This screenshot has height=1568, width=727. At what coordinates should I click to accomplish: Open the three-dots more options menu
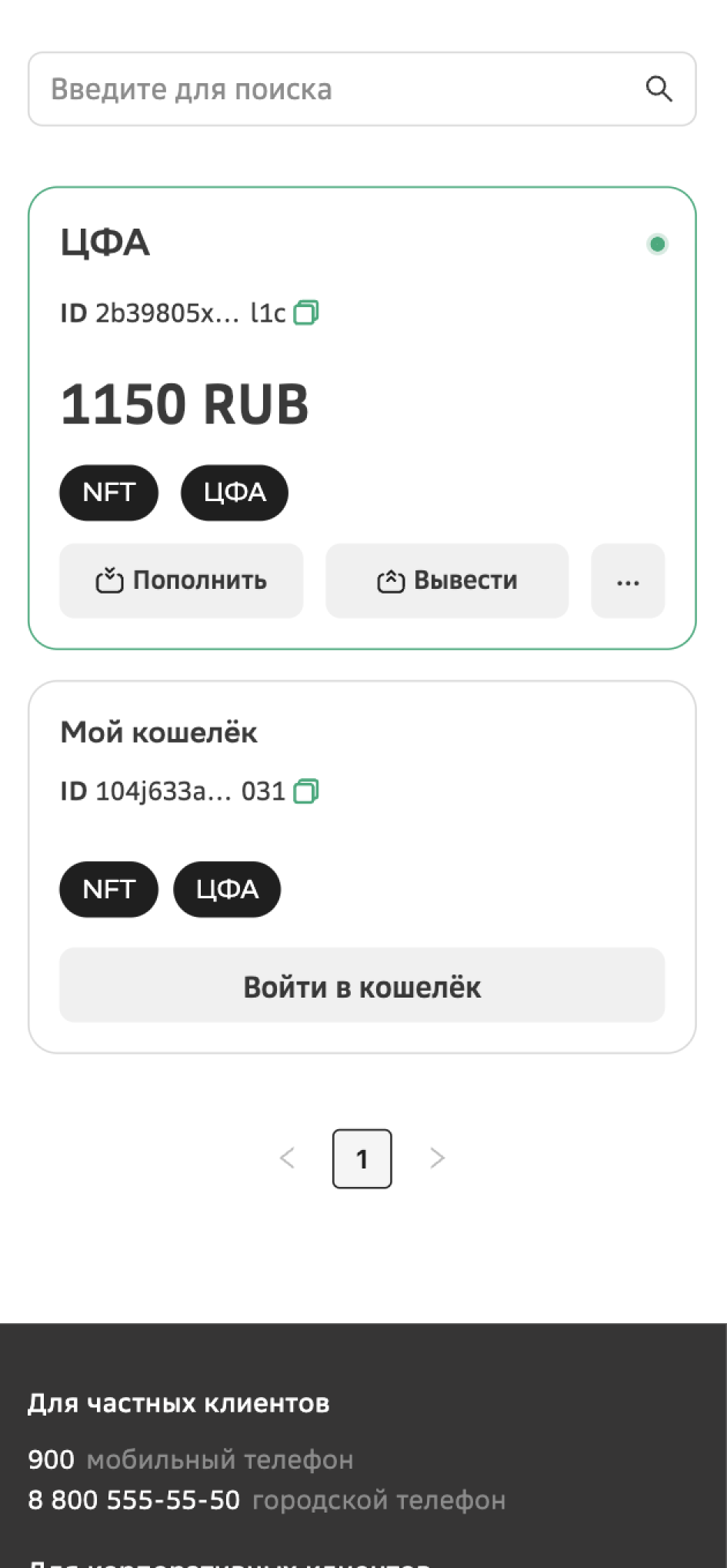628,581
